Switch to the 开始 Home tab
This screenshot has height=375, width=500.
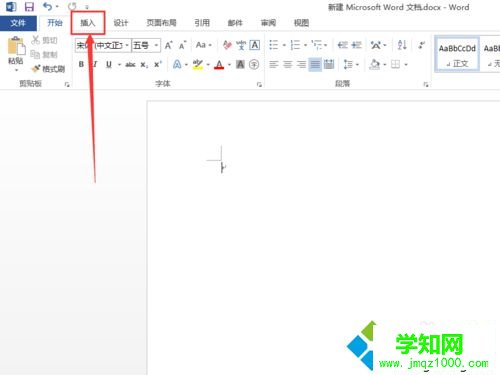pyautogui.click(x=55, y=23)
